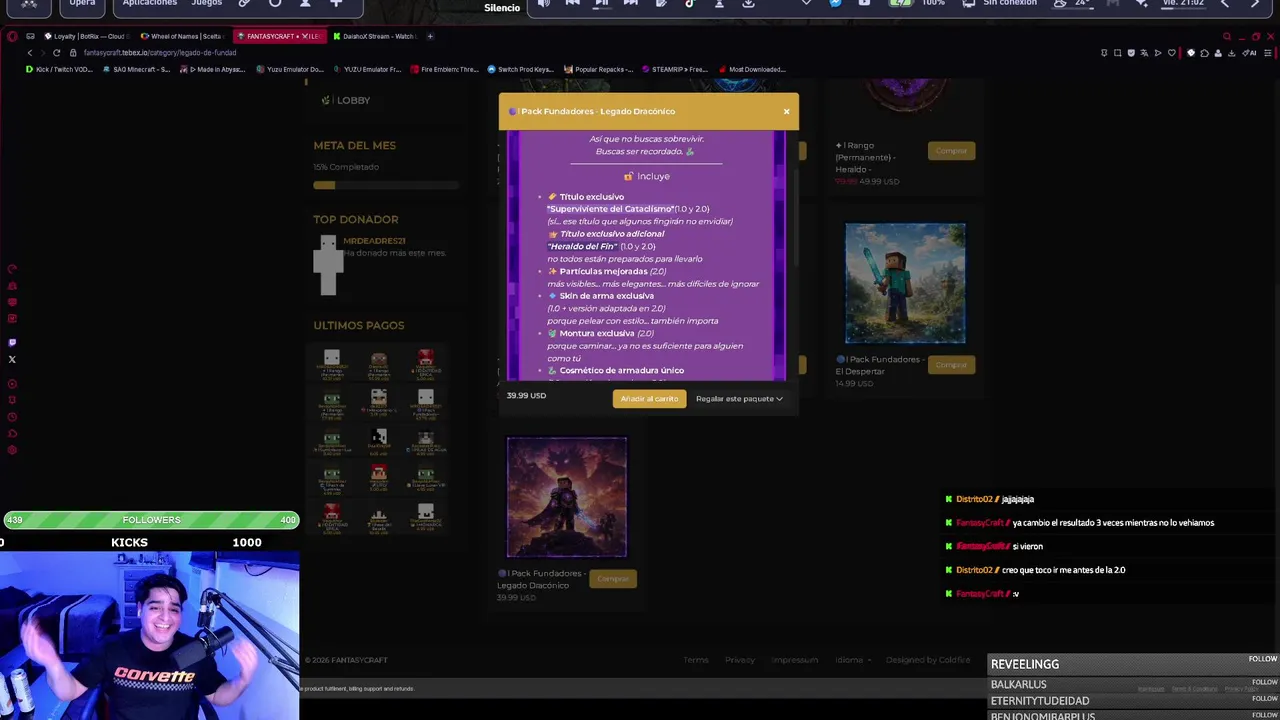Open the Popular Repacks bookmark
Image resolution: width=1280 pixels, height=720 pixels.
click(598, 69)
